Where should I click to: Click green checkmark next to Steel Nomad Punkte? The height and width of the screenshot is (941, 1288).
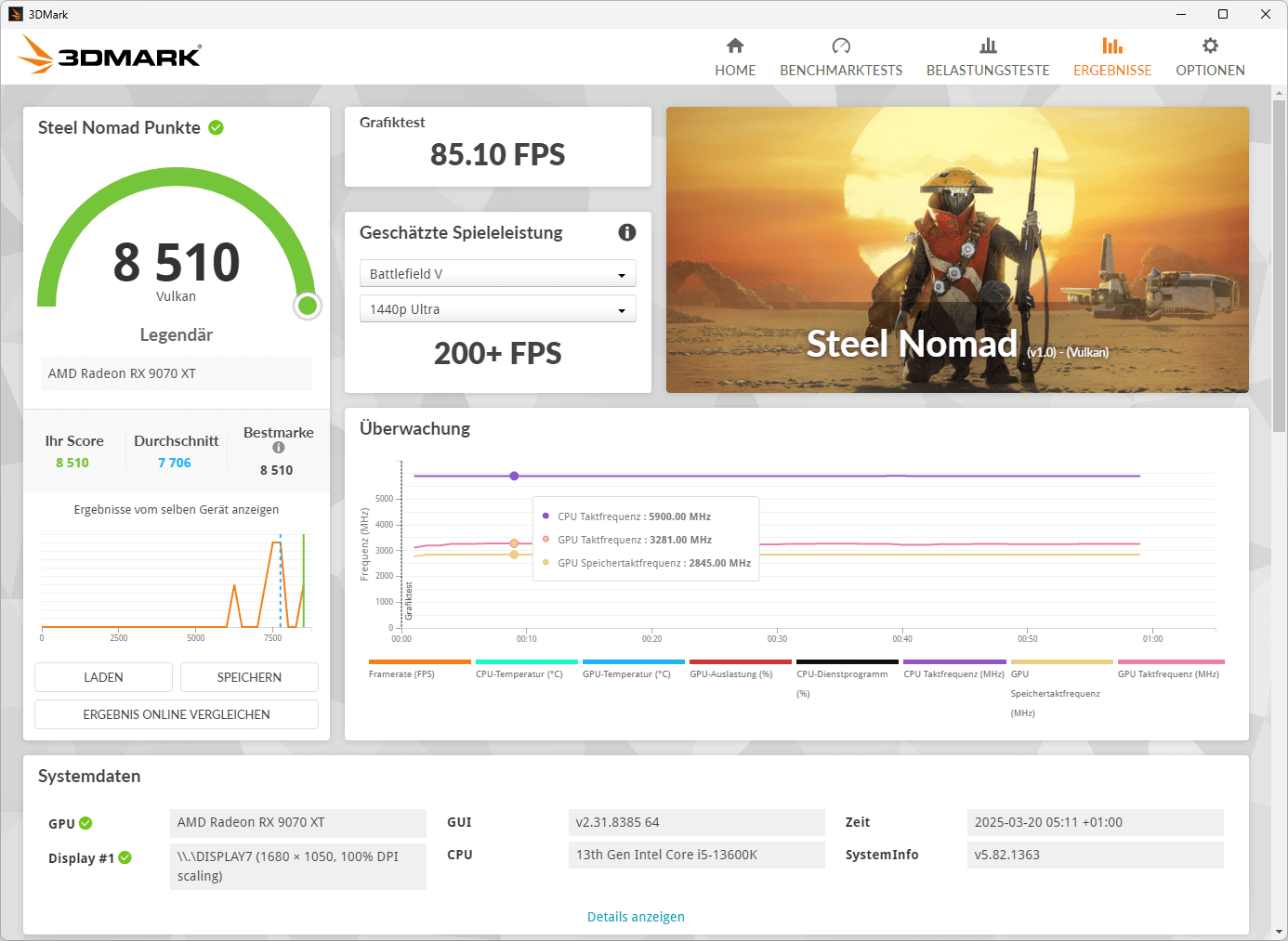(x=217, y=127)
